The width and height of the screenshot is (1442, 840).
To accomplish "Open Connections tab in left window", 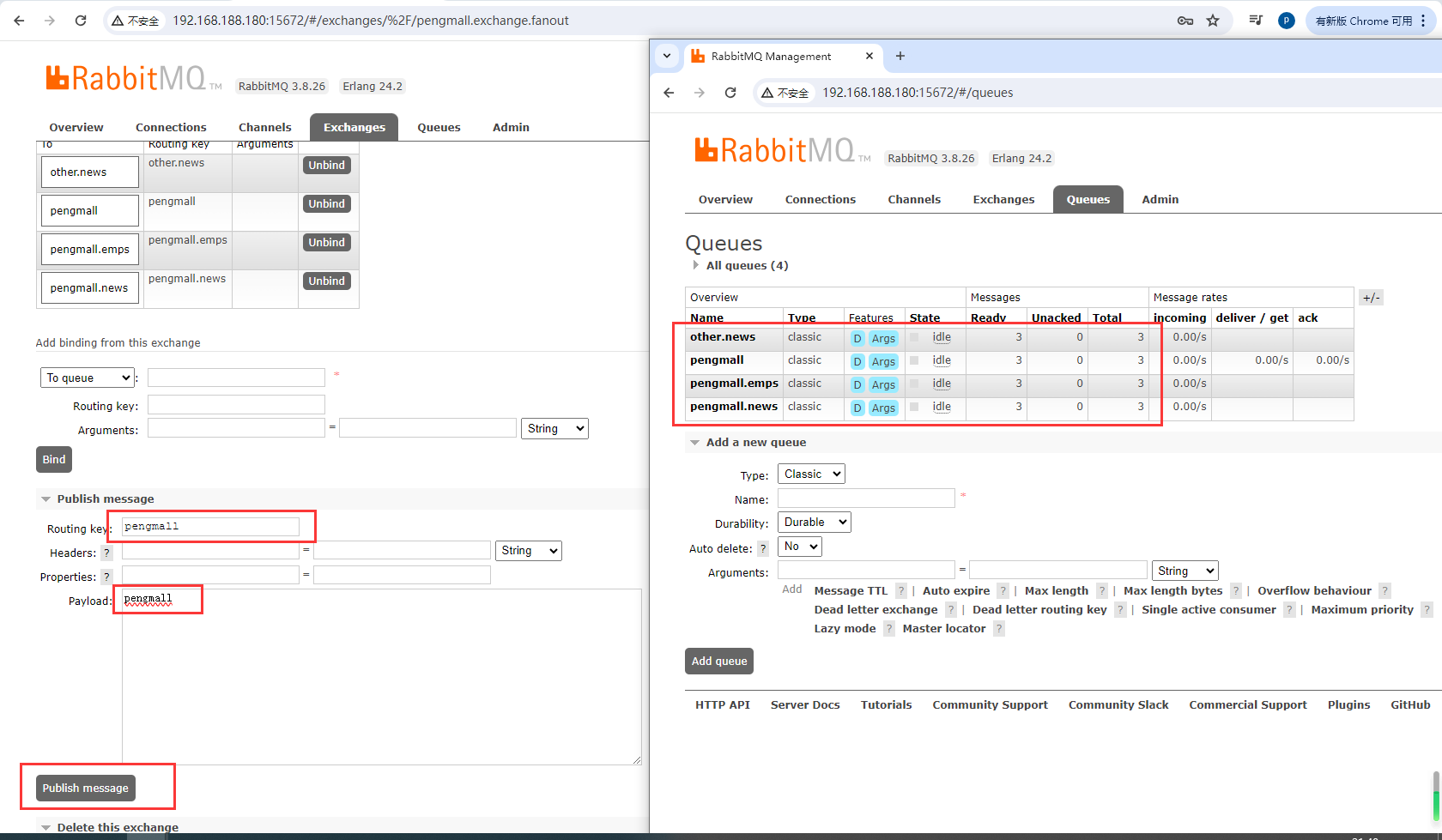I will [x=171, y=127].
